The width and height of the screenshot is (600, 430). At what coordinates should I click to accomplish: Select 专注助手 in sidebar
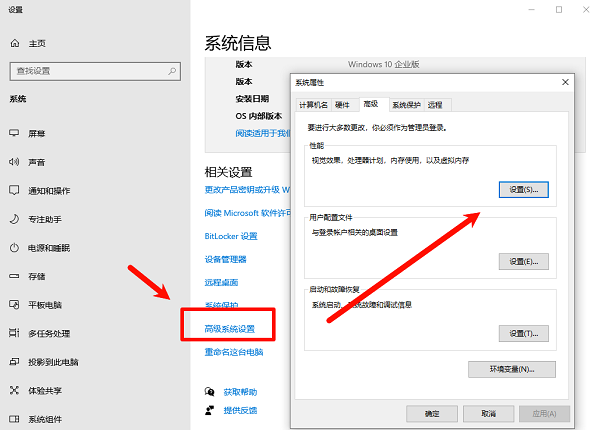click(x=45, y=220)
